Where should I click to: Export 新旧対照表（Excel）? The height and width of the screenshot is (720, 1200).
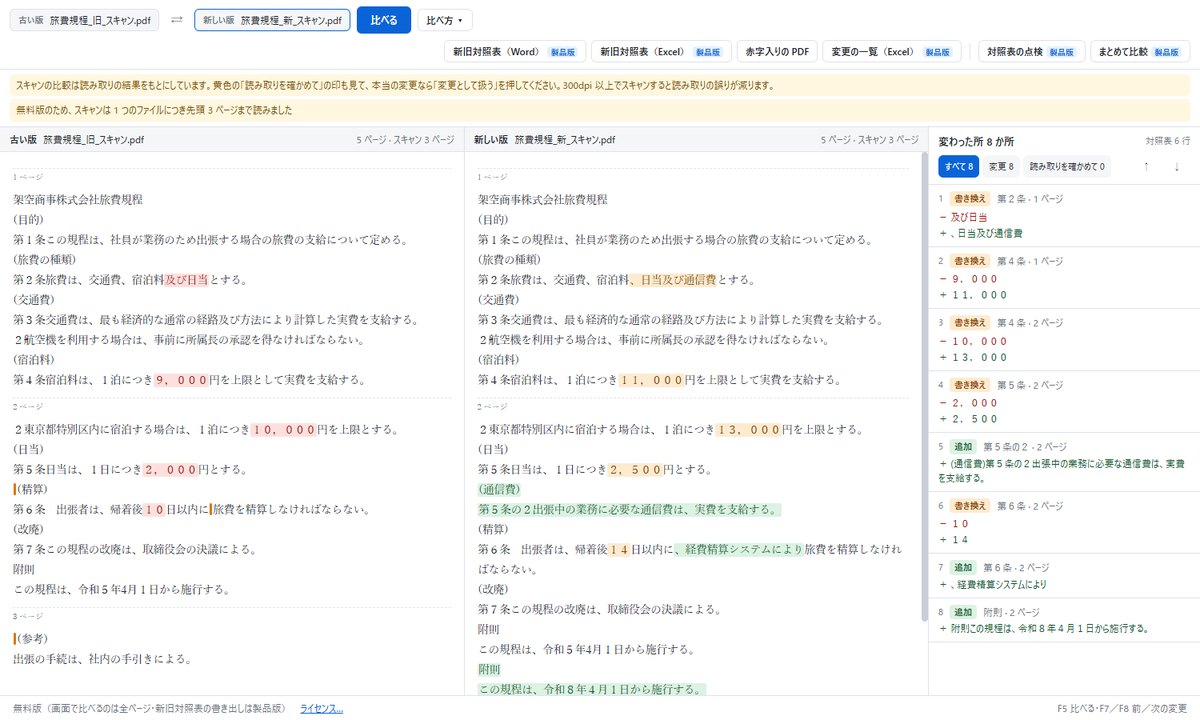[x=660, y=51]
